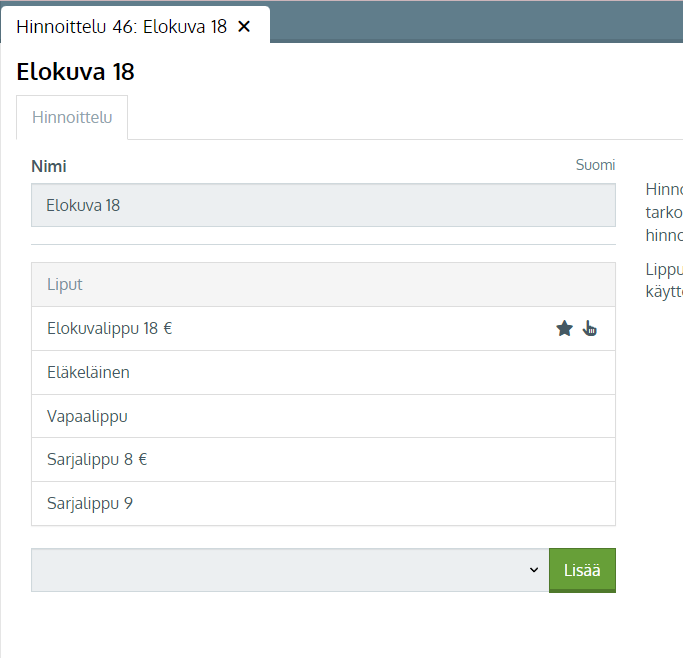
Task: Open the empty ticket selection dropdown
Action: (x=280, y=570)
